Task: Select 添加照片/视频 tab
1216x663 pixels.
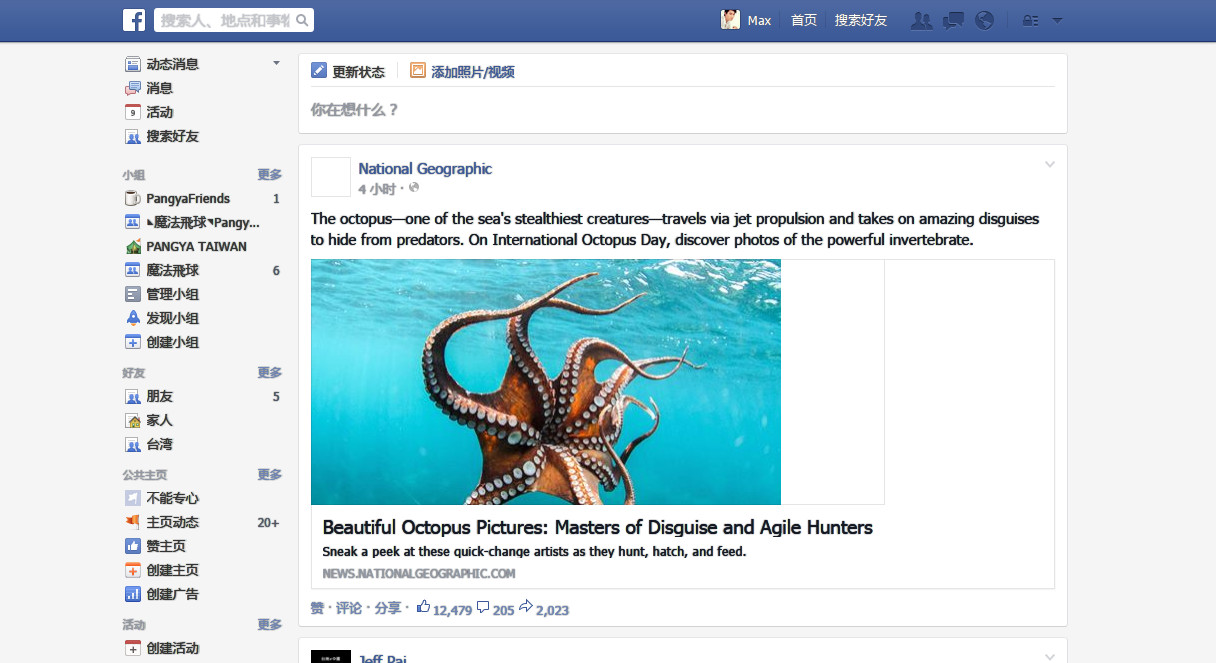Action: [462, 71]
